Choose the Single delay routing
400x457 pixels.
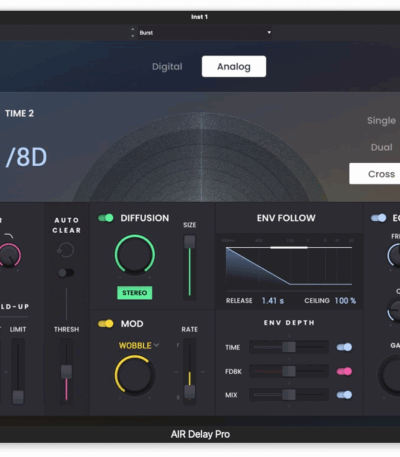381,120
